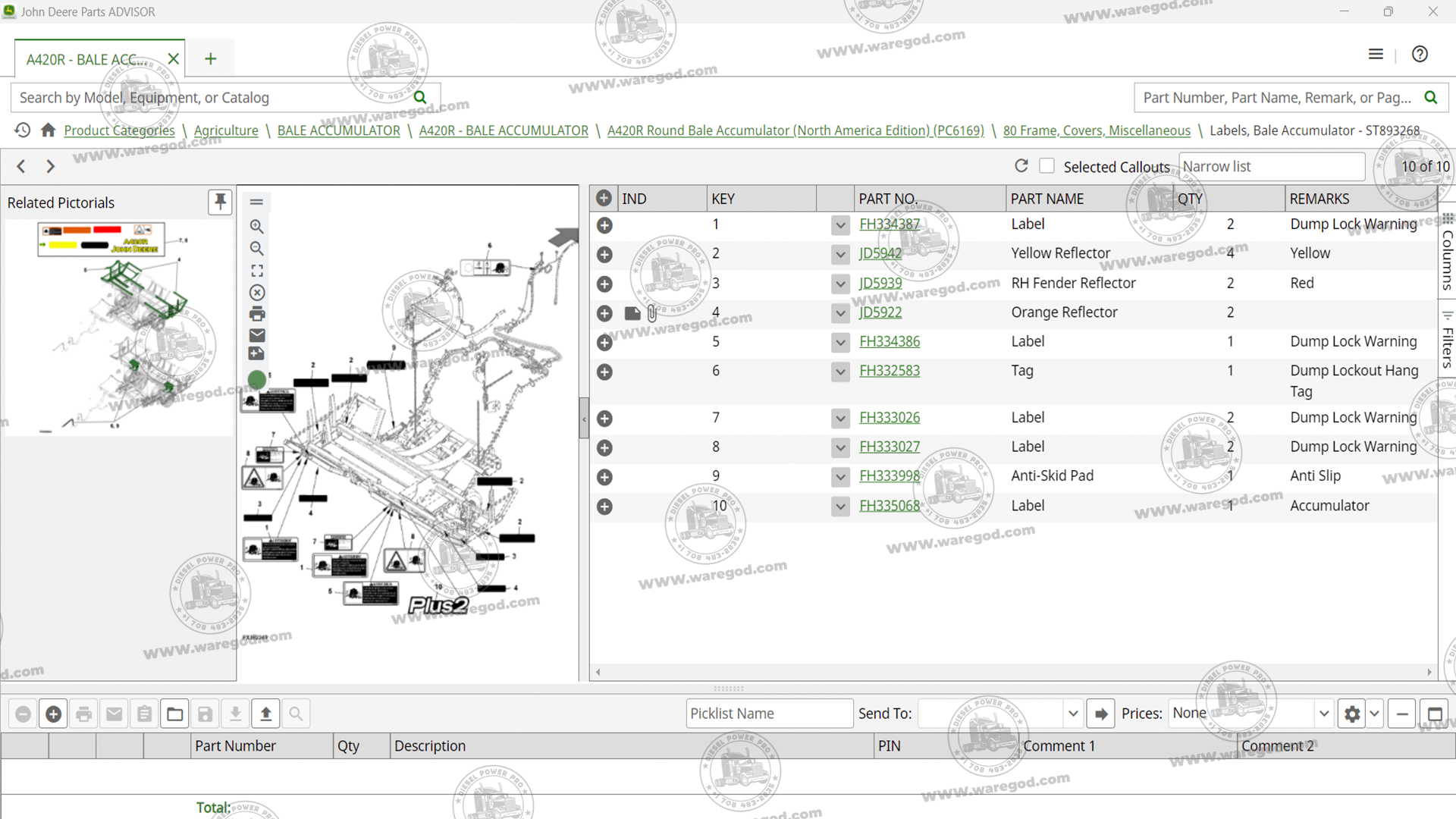Type in the Picklist Name field
The height and width of the screenshot is (819, 1456).
[x=769, y=713]
